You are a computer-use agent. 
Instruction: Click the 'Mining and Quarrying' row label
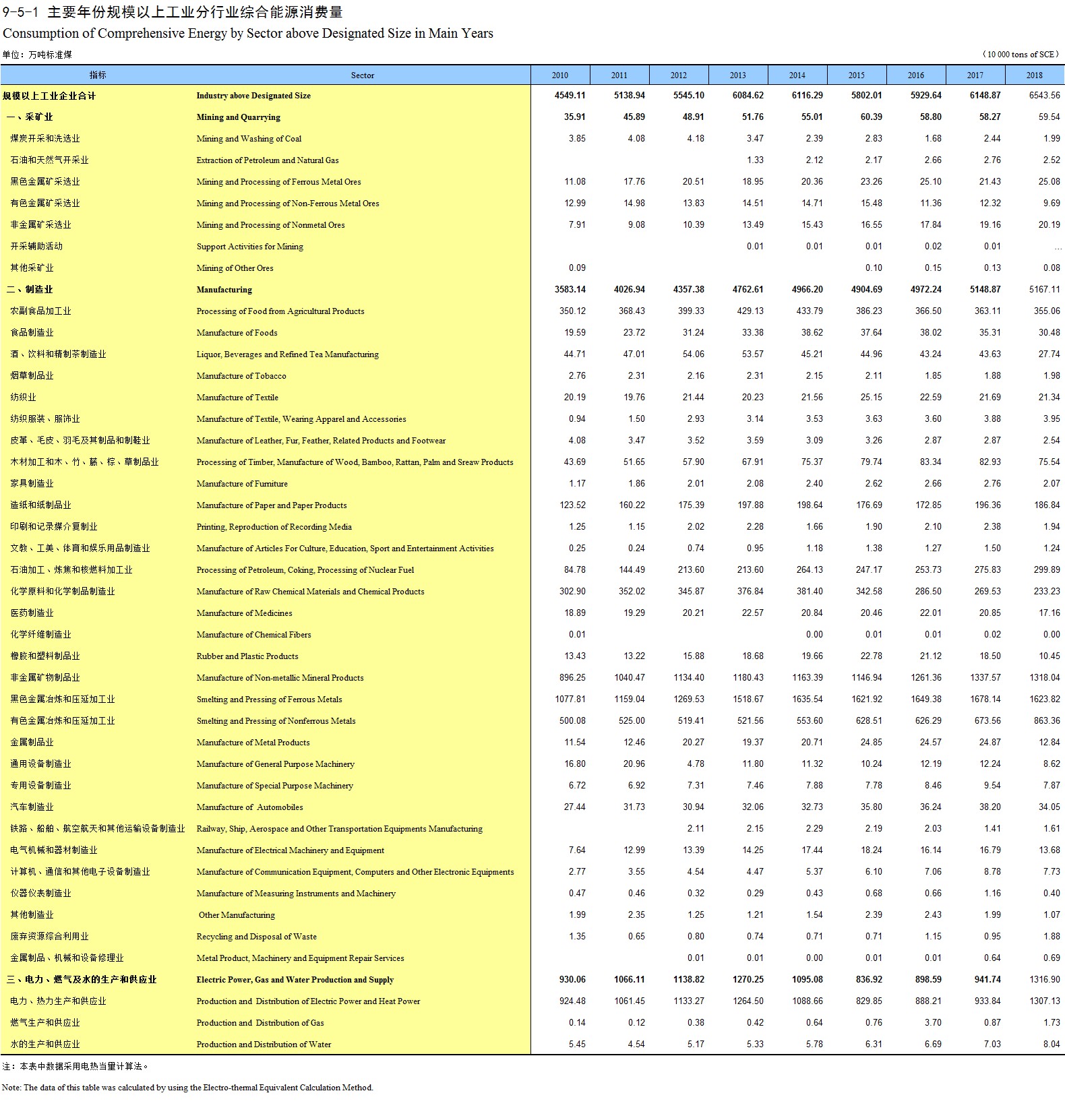click(x=238, y=117)
